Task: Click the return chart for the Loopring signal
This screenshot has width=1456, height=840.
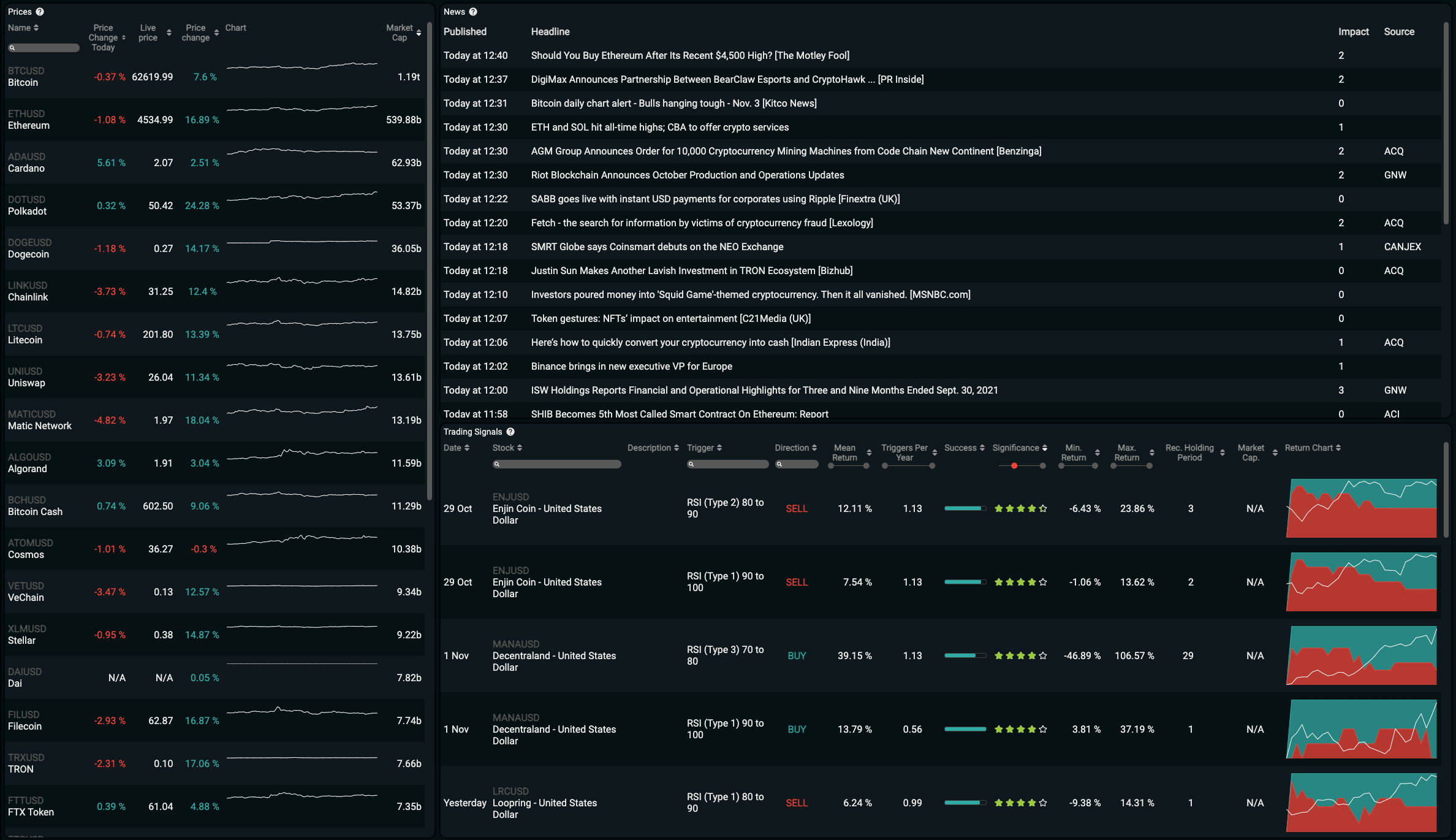Action: 1362,803
